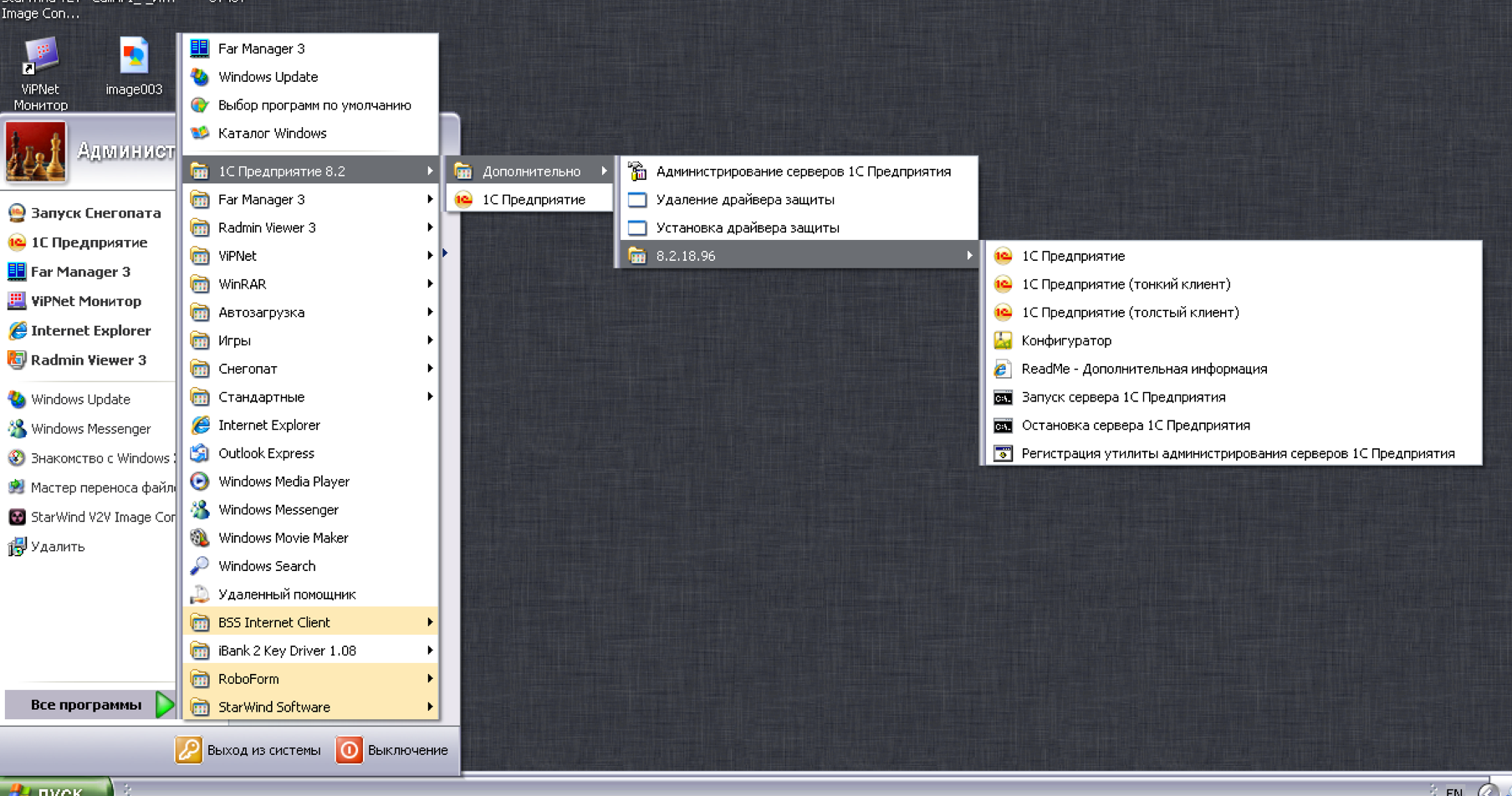Open Windows Messenger in the recent programs list
Screen dimensions: 1512x796
(87, 429)
